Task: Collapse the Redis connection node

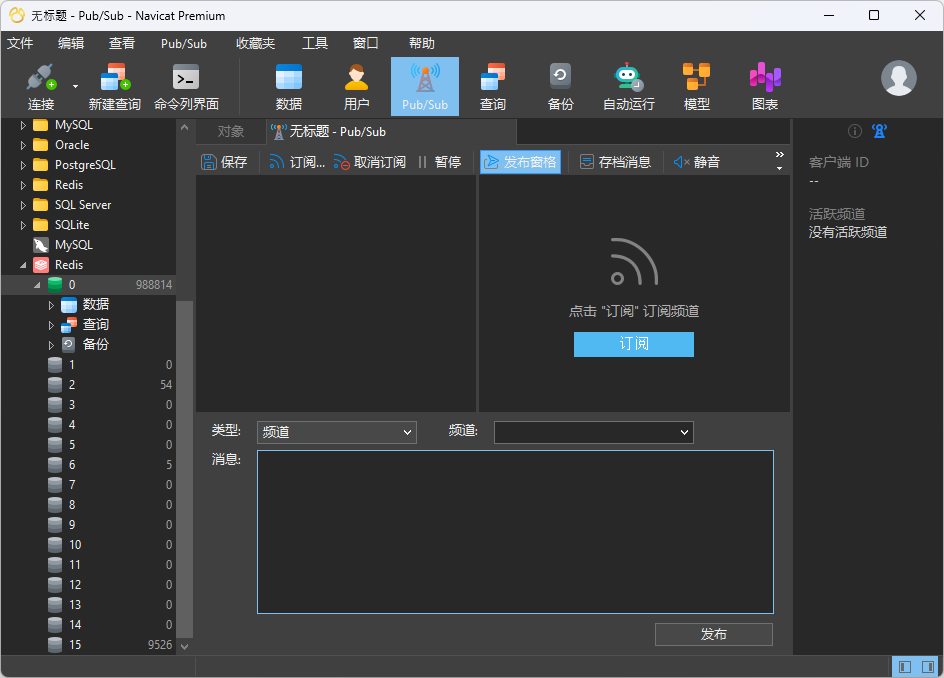Action: pyautogui.click(x=23, y=265)
